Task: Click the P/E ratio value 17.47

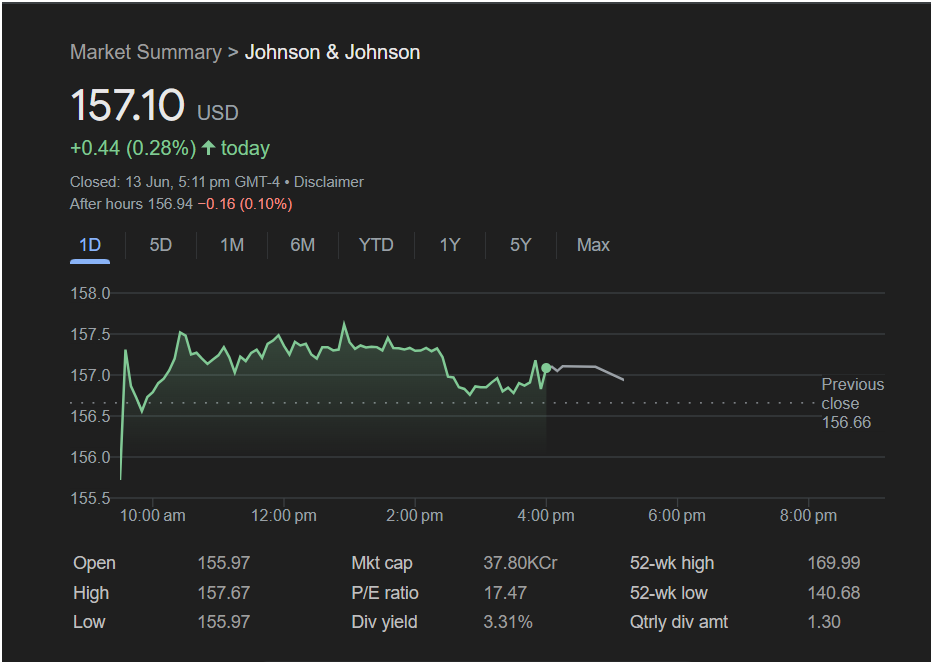Action: (504, 593)
